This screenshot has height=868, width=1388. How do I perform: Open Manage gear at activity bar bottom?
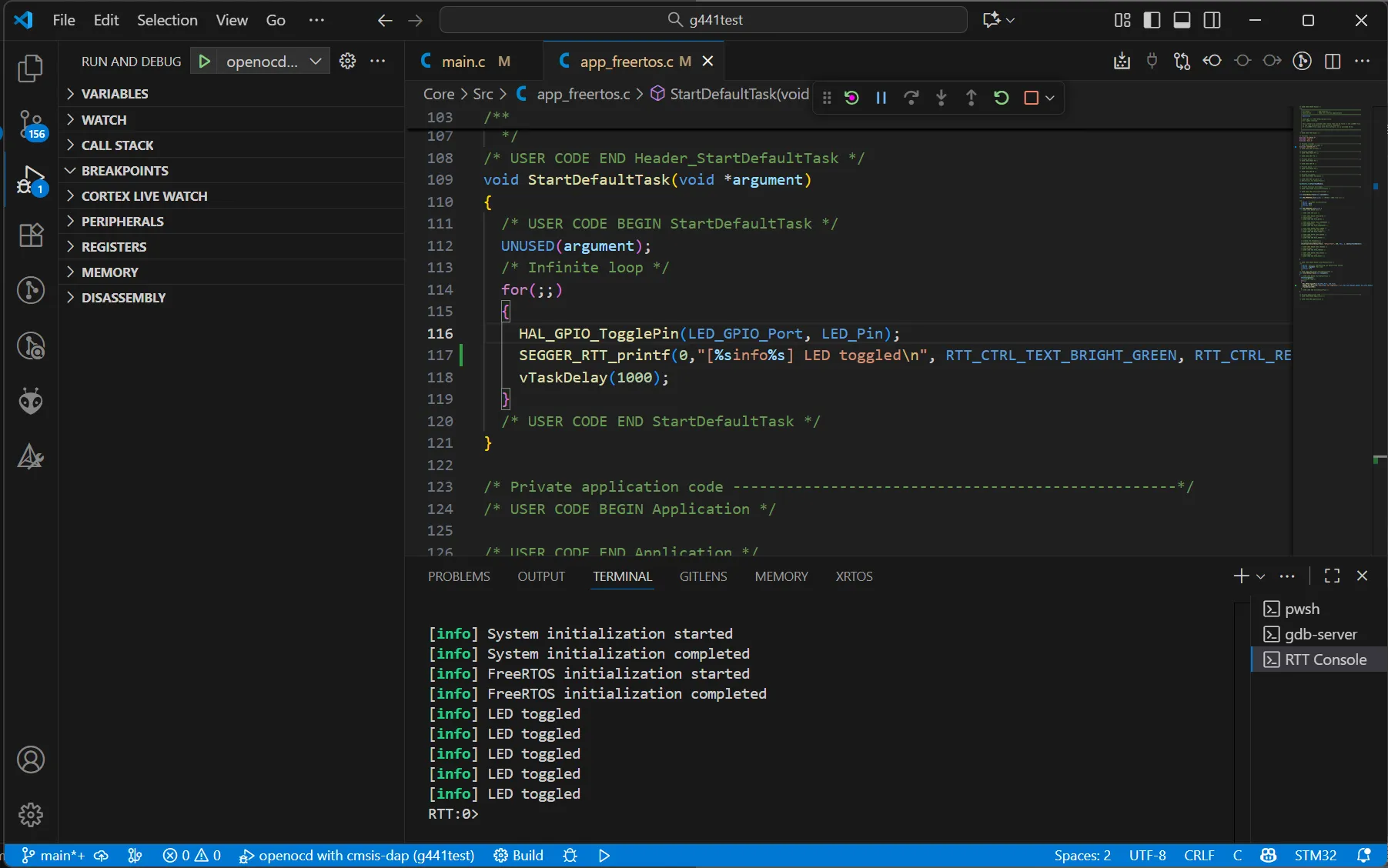[x=31, y=815]
